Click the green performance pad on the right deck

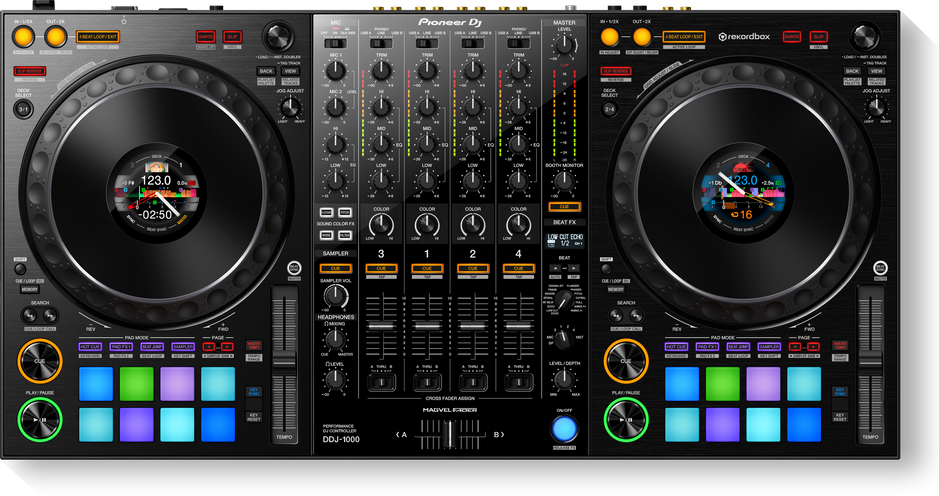pyautogui.click(x=723, y=383)
